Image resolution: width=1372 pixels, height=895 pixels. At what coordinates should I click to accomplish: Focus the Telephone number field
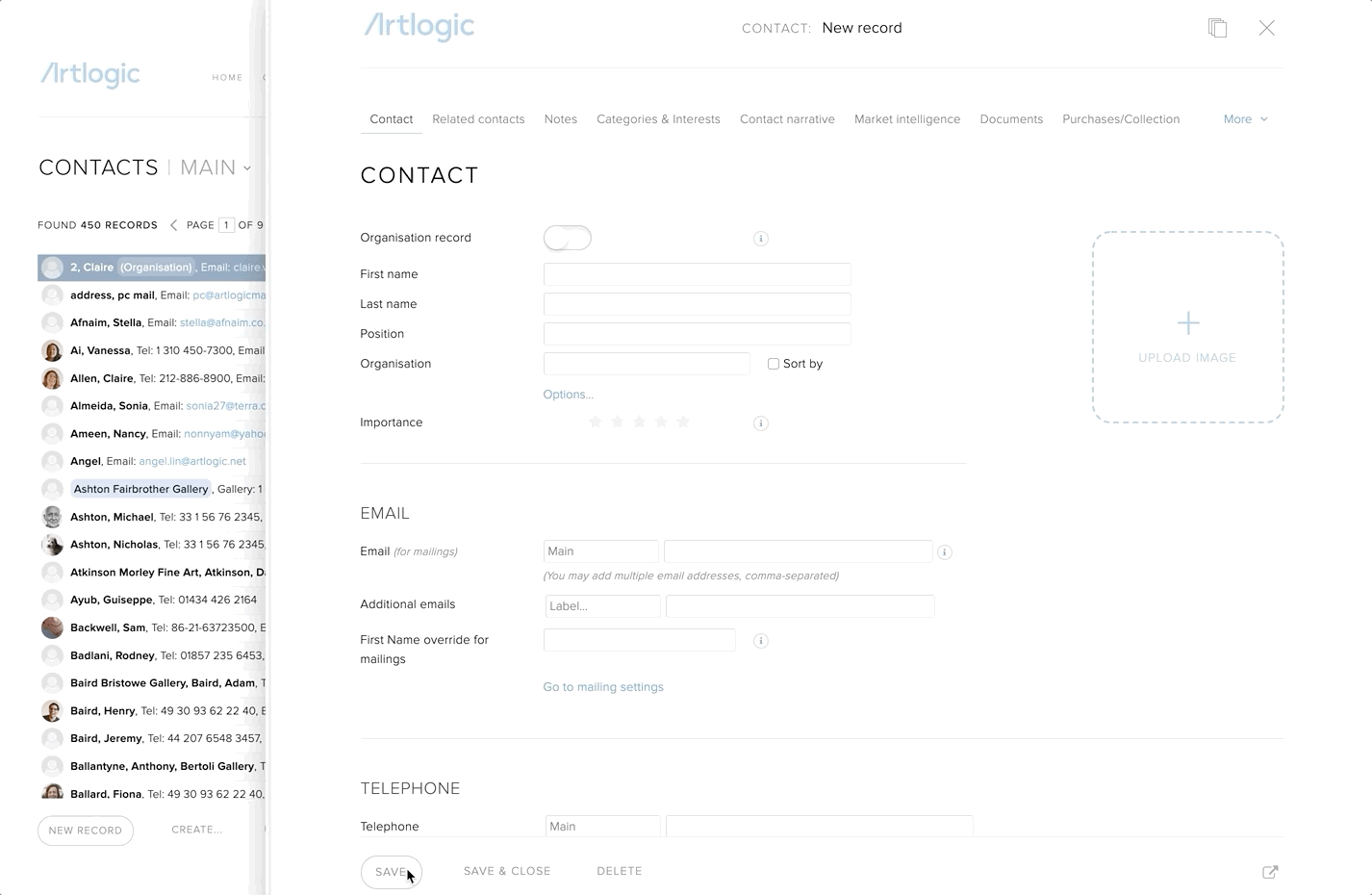(820, 826)
